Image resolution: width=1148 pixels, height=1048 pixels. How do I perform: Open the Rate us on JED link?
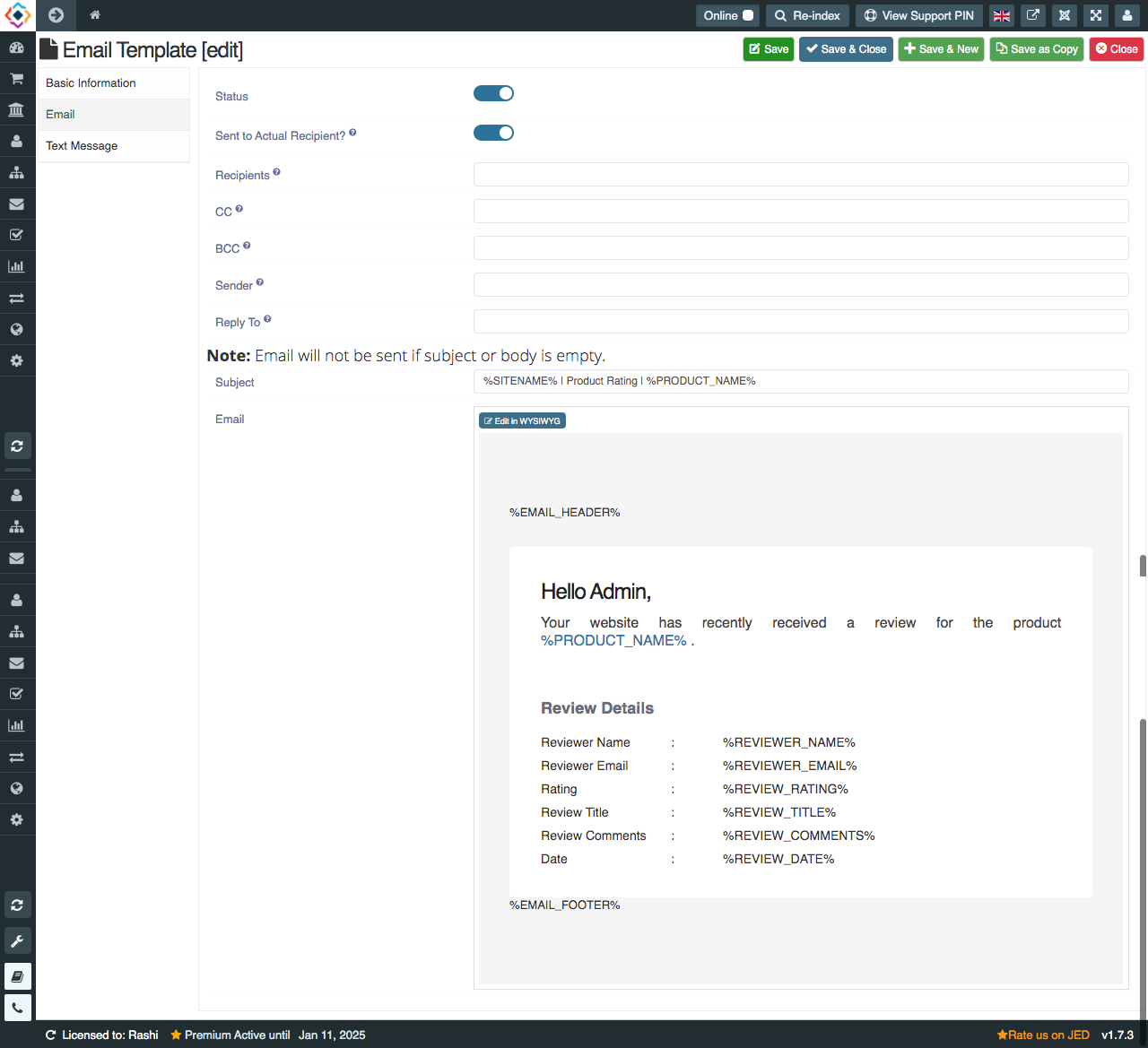click(x=1043, y=1035)
